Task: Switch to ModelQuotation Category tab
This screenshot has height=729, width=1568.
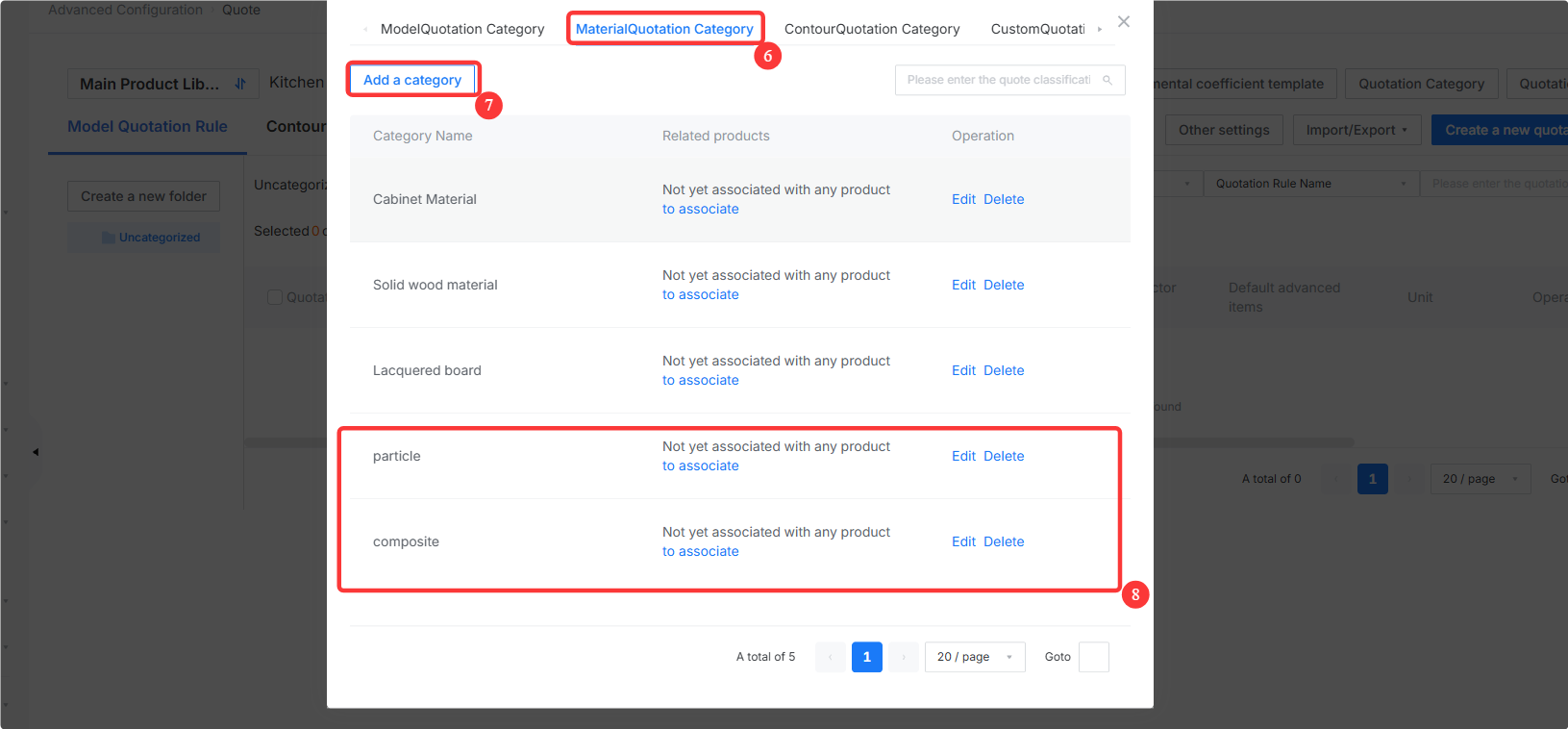Action: (462, 29)
